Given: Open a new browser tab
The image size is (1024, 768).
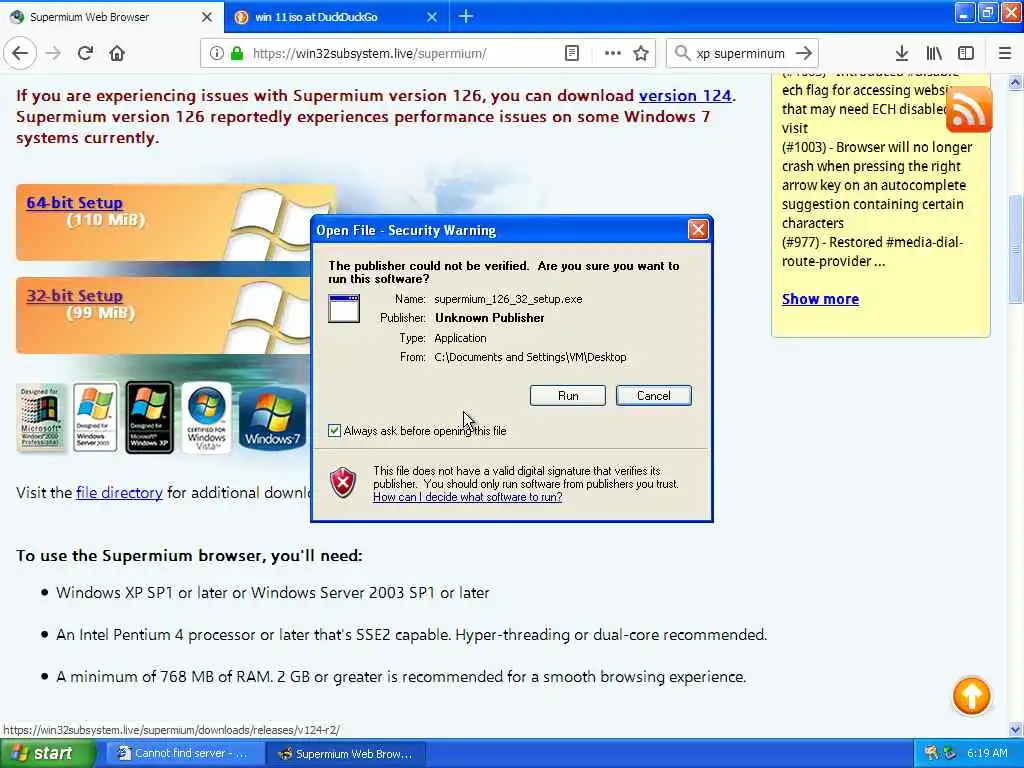Looking at the screenshot, I should [466, 16].
